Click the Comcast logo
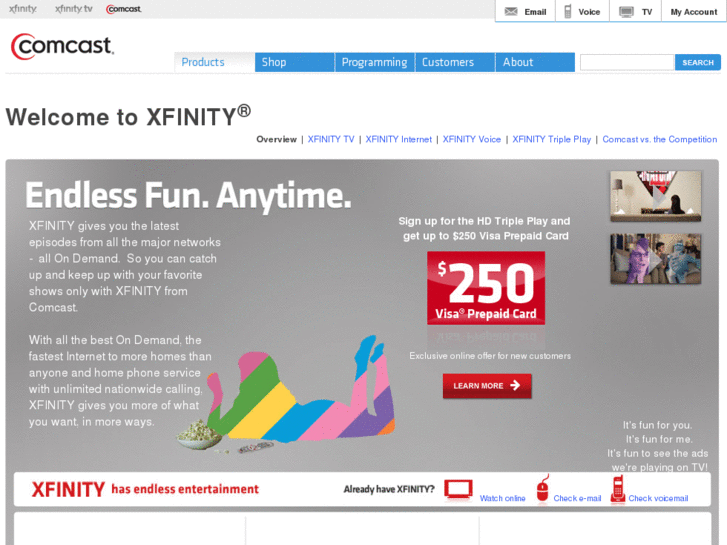727x545 pixels. pos(62,46)
